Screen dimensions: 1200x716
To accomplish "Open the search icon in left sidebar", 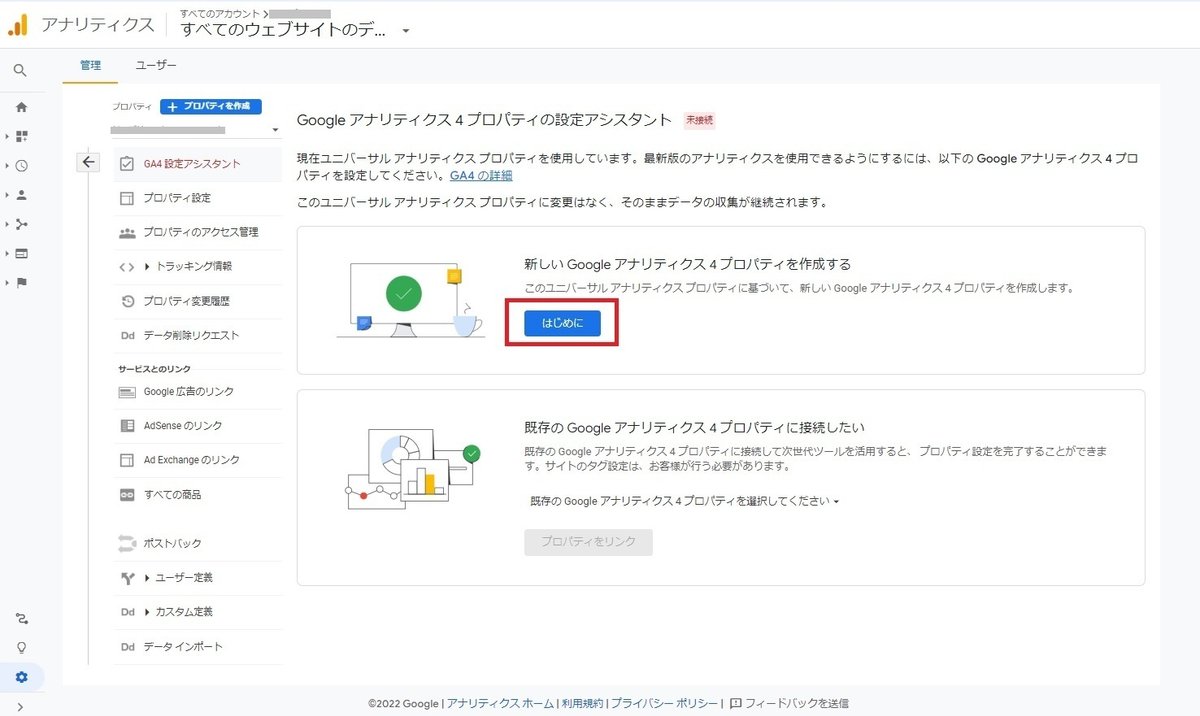I will pyautogui.click(x=21, y=70).
